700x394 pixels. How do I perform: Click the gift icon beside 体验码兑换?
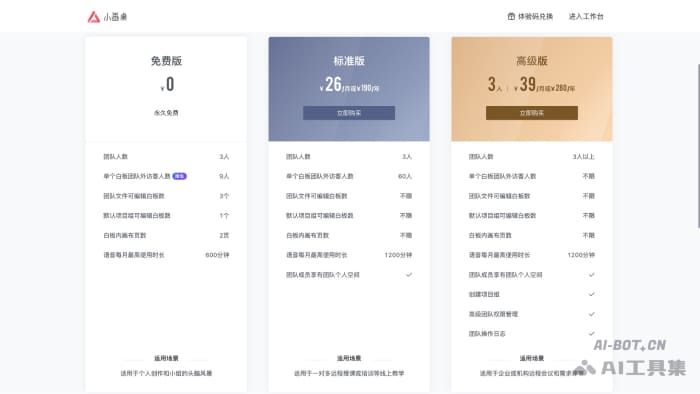coord(511,17)
